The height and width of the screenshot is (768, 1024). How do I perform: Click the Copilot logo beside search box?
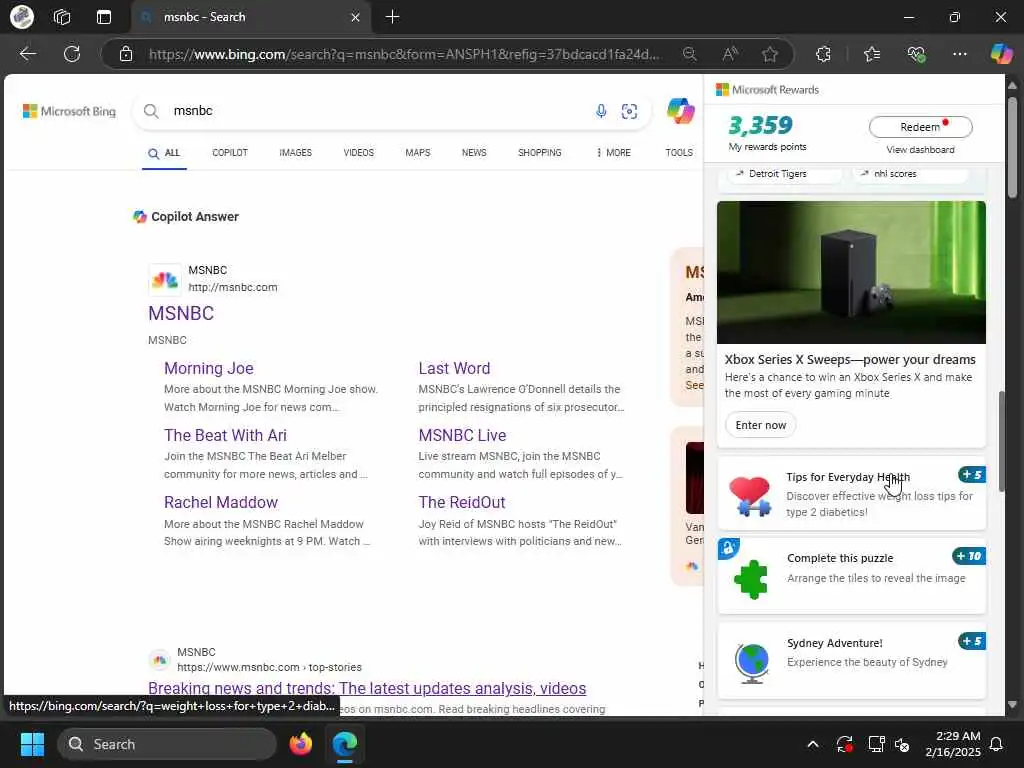coord(680,111)
